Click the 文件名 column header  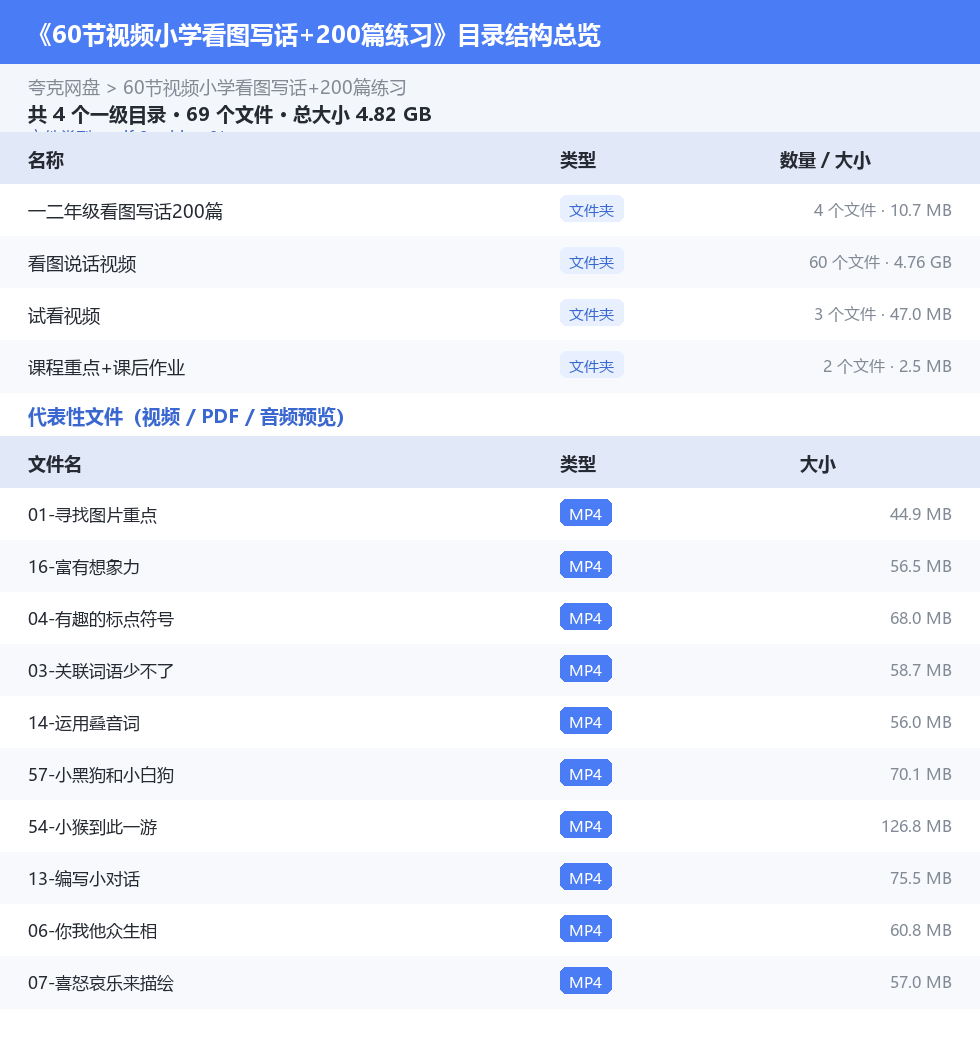[x=54, y=464]
